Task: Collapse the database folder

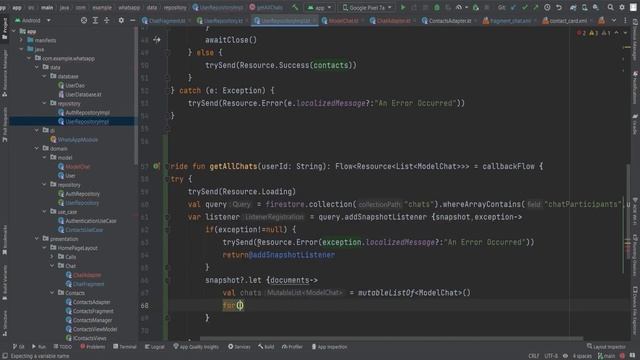Action: 44,76
